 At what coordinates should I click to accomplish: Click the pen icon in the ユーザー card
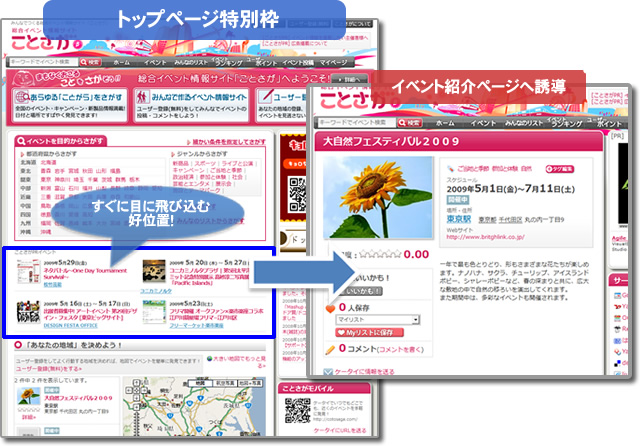pyautogui.click(x=265, y=97)
